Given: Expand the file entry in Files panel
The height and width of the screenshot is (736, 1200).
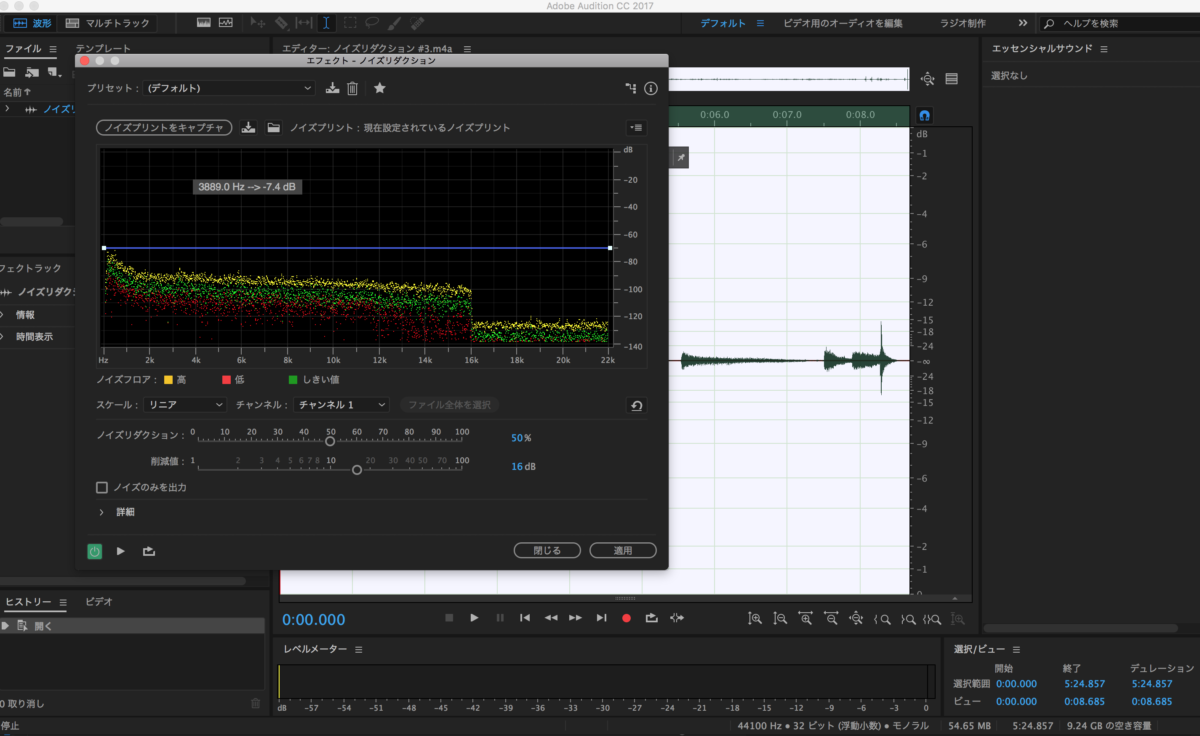Looking at the screenshot, I should tap(7, 108).
